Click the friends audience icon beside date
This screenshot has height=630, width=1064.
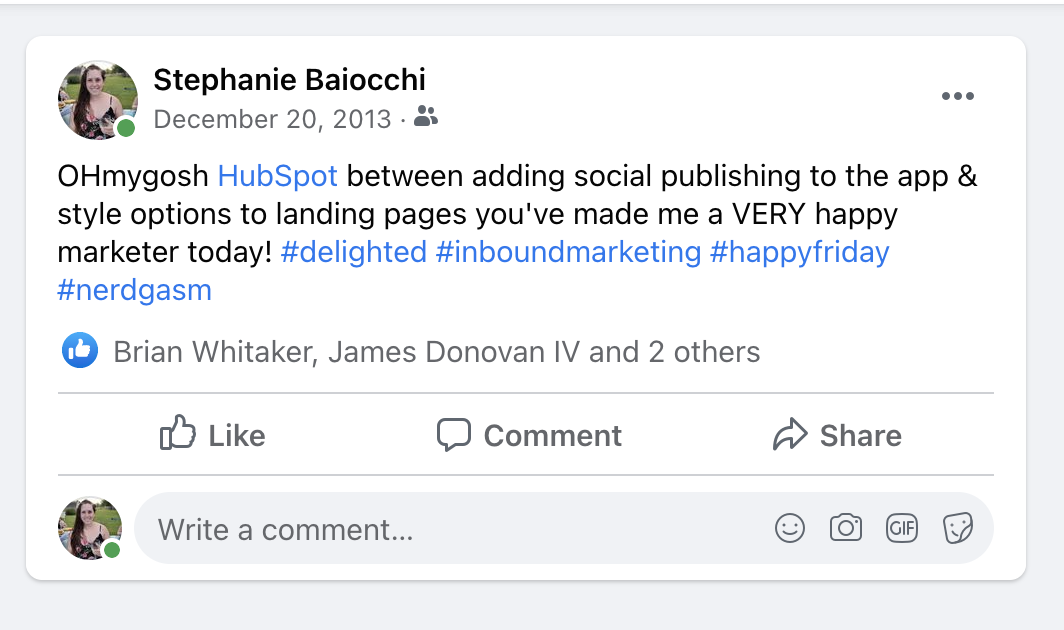(425, 116)
